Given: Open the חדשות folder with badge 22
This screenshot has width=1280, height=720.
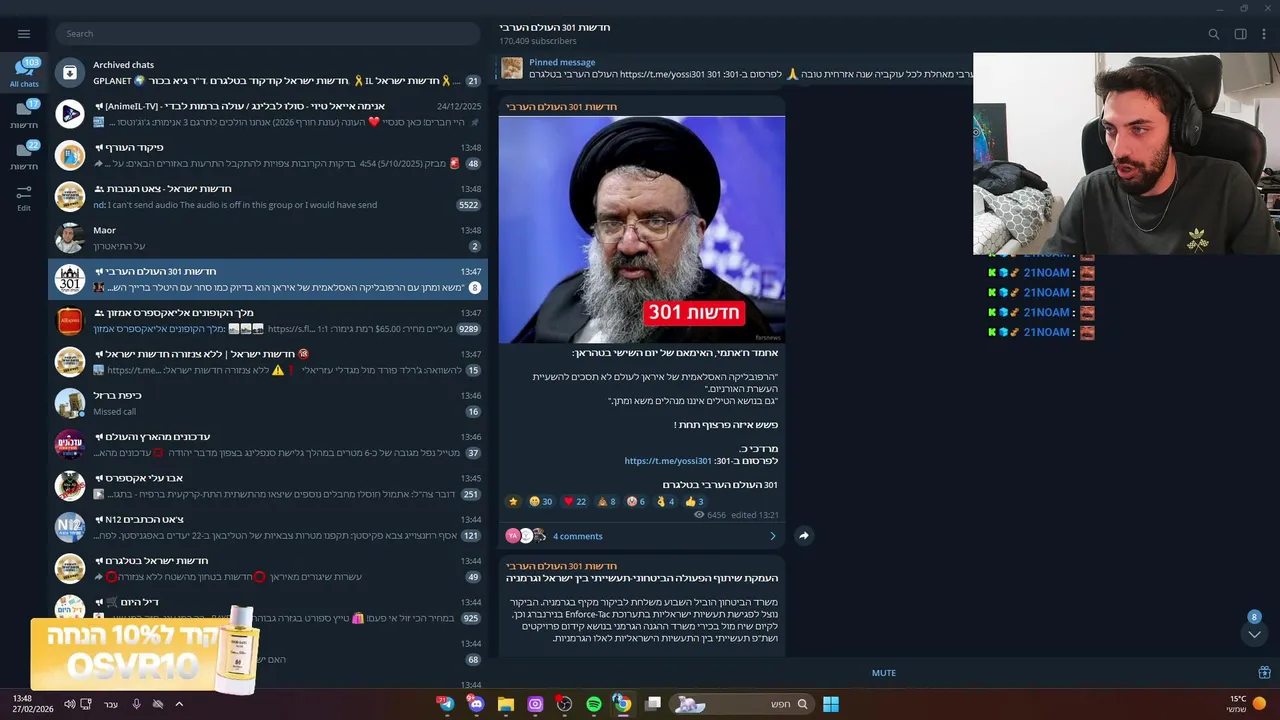Looking at the screenshot, I should pyautogui.click(x=24, y=157).
